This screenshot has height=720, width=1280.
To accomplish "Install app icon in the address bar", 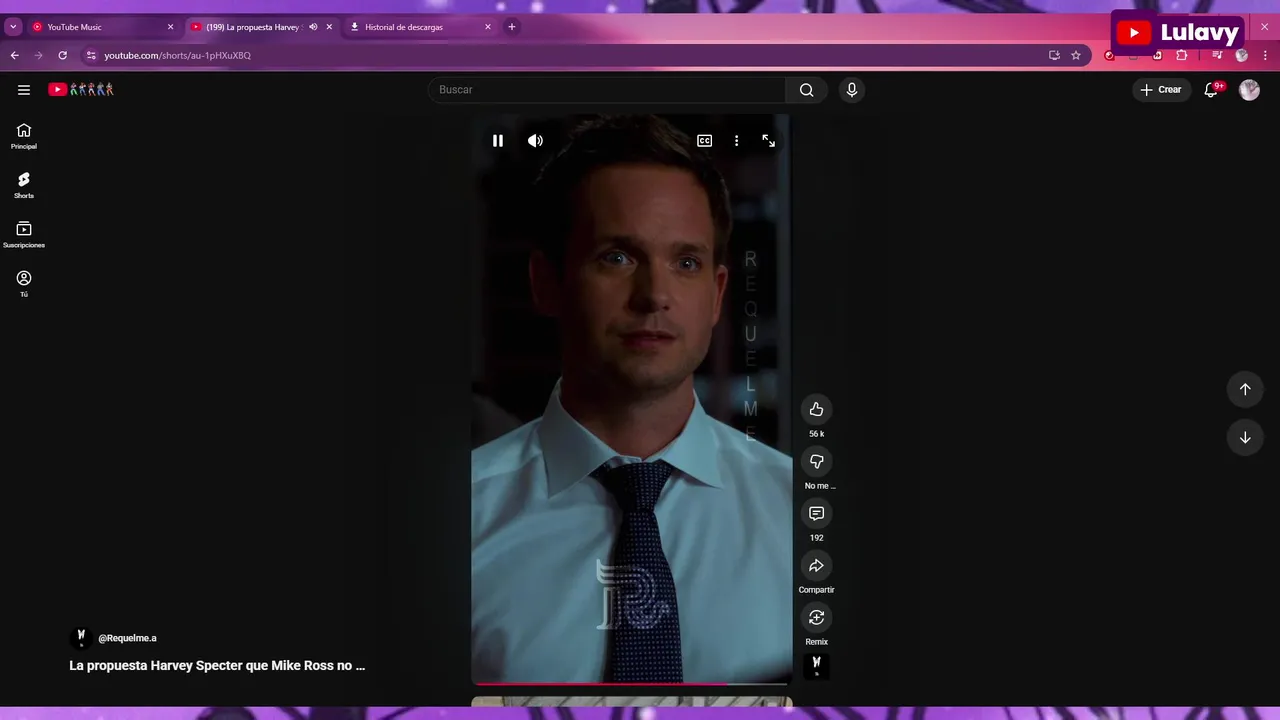I will pos(1054,55).
